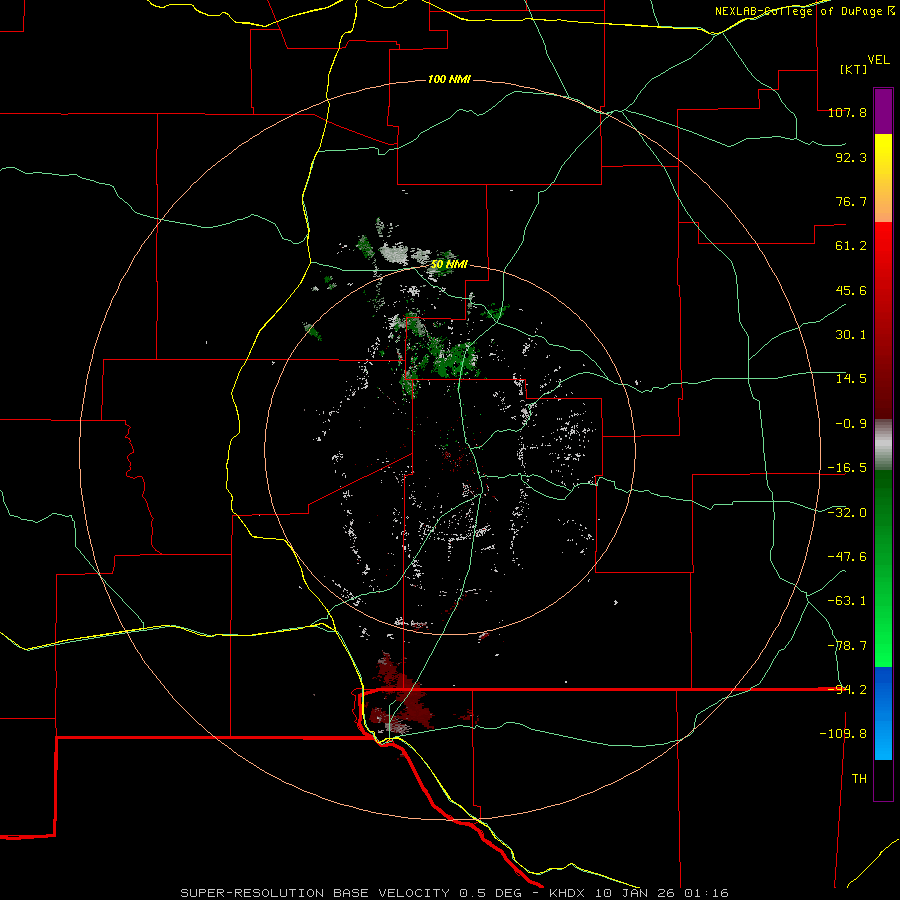Click the VEL legend title
Image resolution: width=900 pixels, height=900 pixels.
[x=879, y=60]
